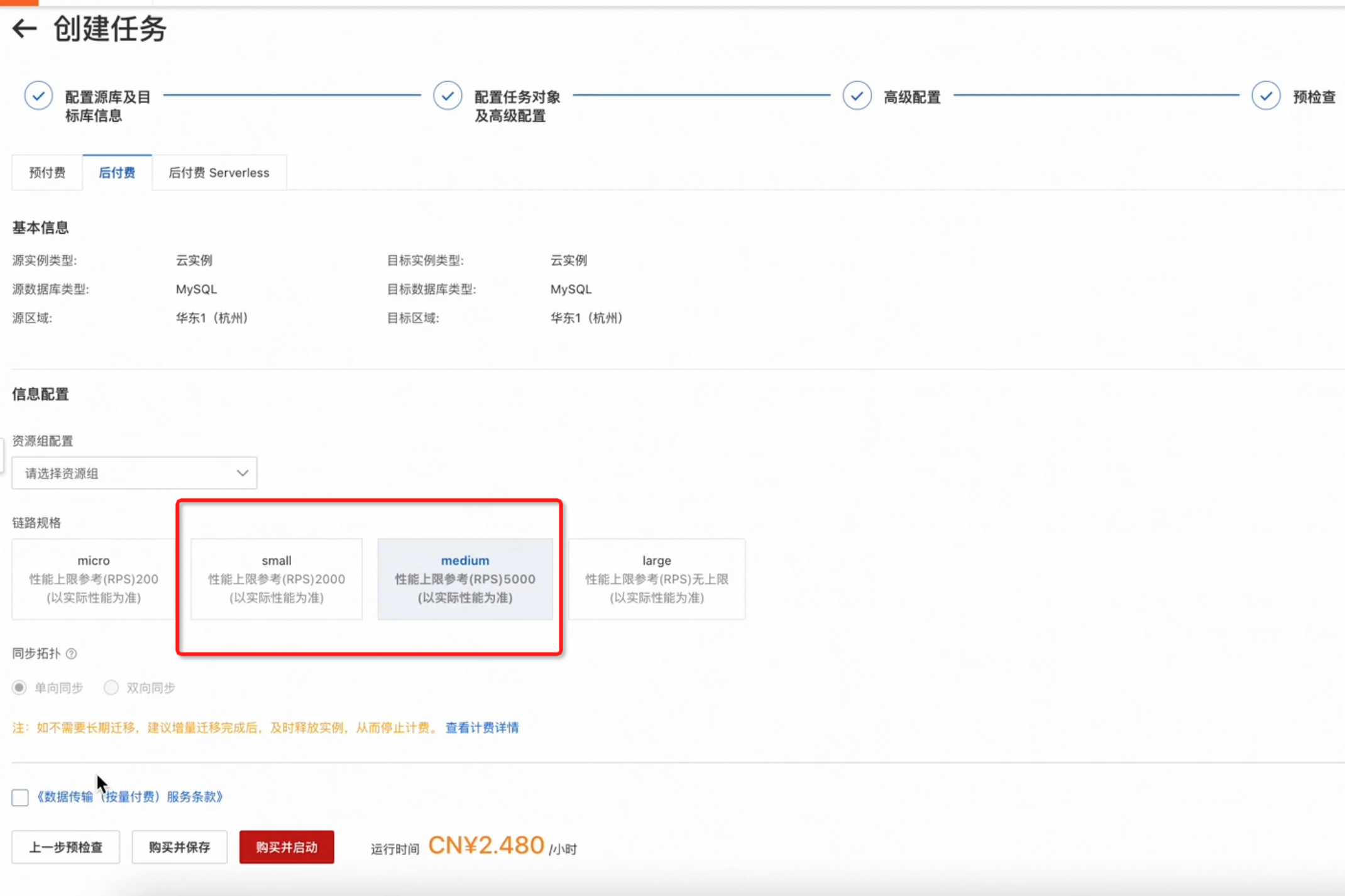The image size is (1345, 896).
Task: Click the red 购买并启动 button
Action: [287, 847]
